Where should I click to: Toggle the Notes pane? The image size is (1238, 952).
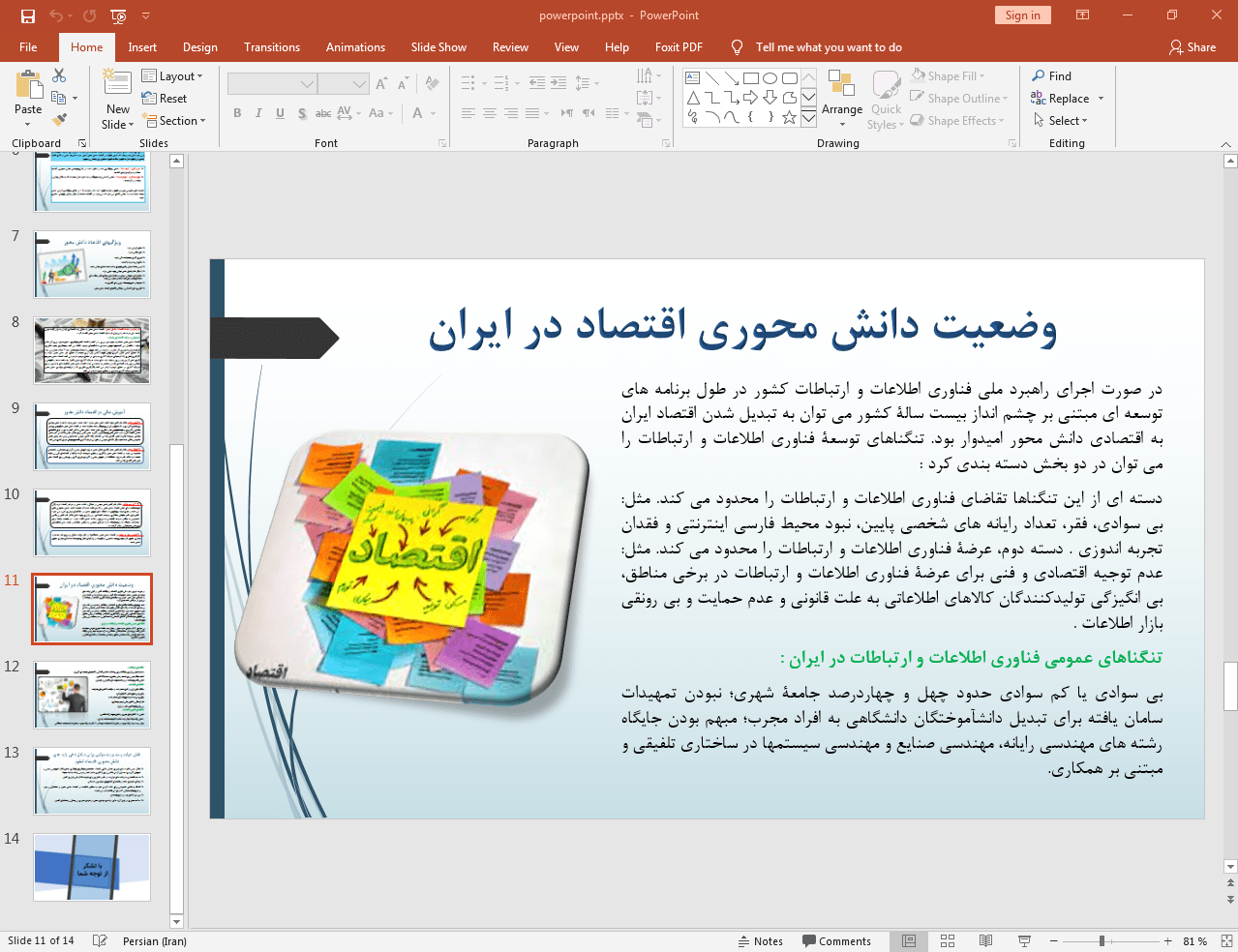coord(760,940)
